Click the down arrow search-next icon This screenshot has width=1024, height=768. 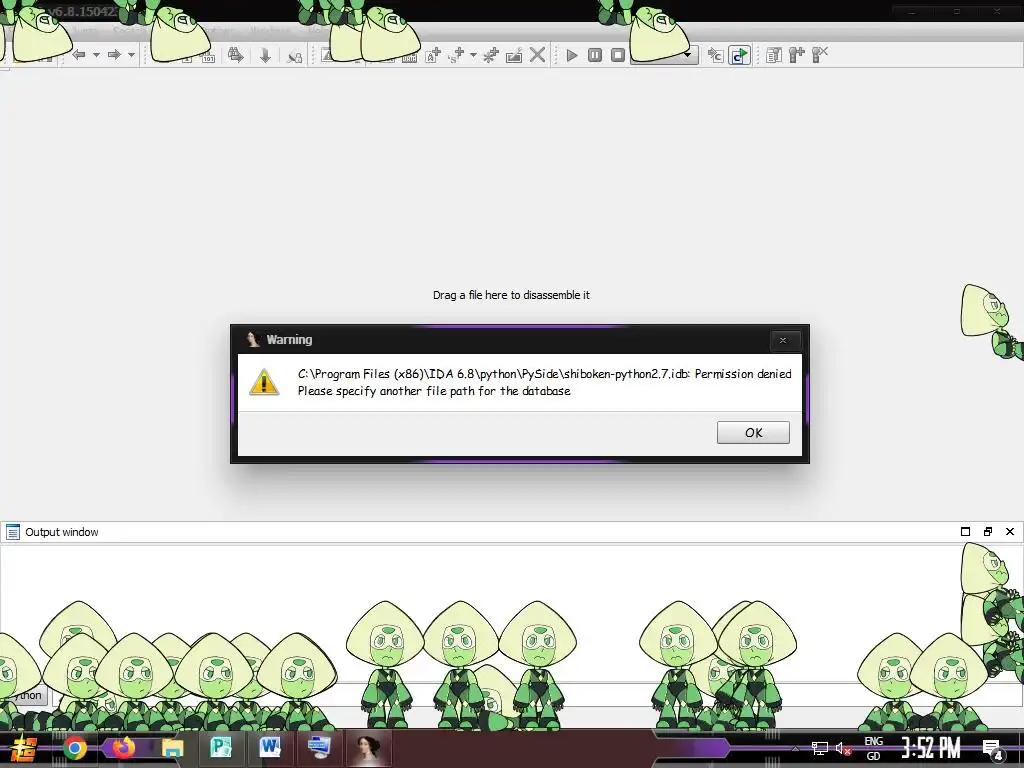(x=265, y=56)
